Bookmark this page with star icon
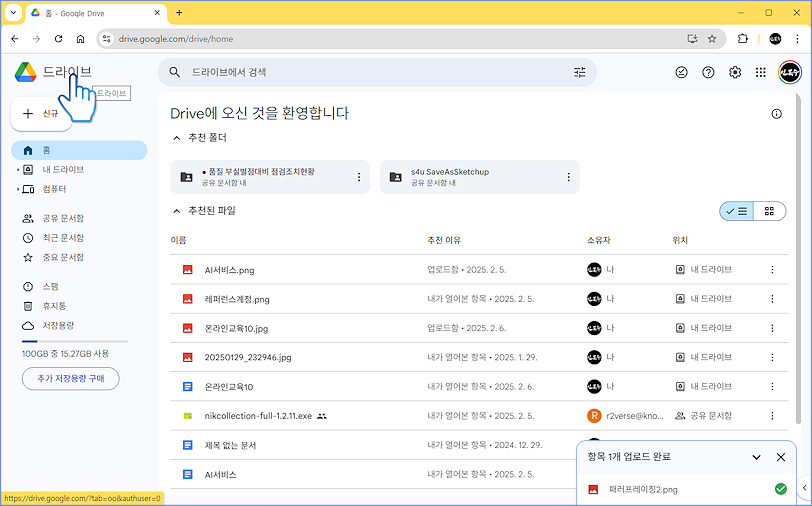 coord(712,39)
